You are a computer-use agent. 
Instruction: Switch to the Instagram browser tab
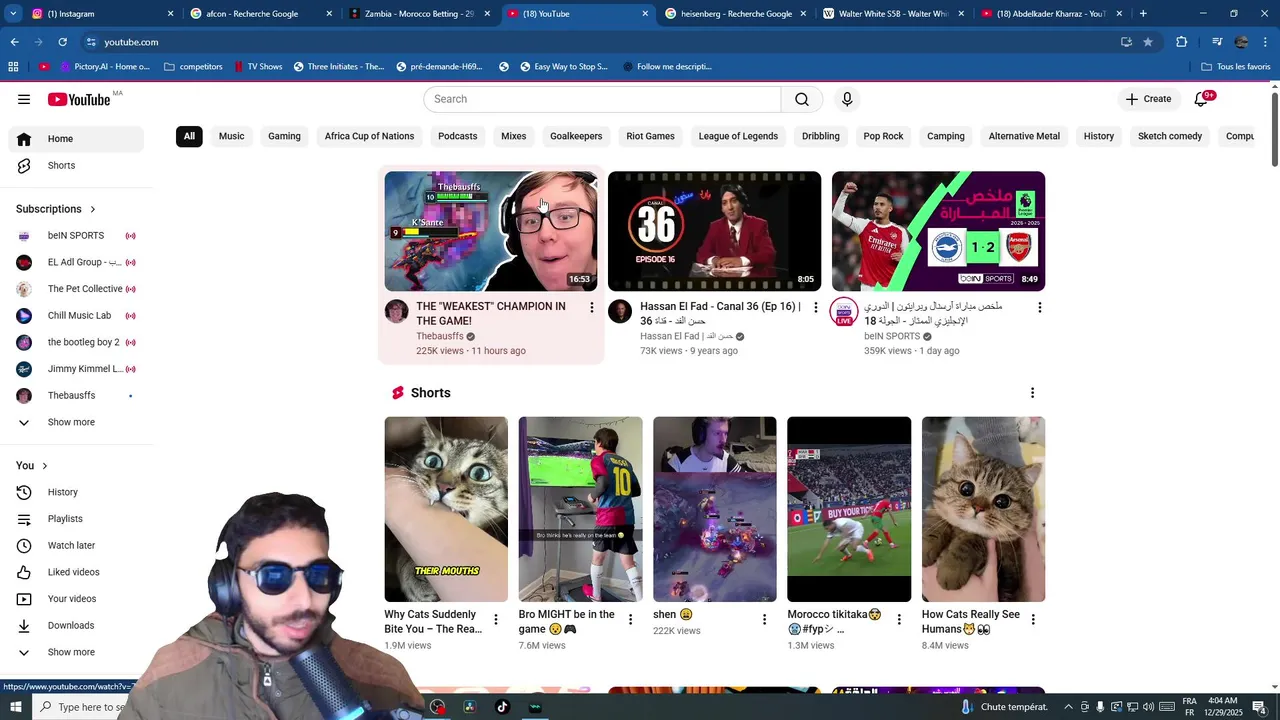(100, 14)
